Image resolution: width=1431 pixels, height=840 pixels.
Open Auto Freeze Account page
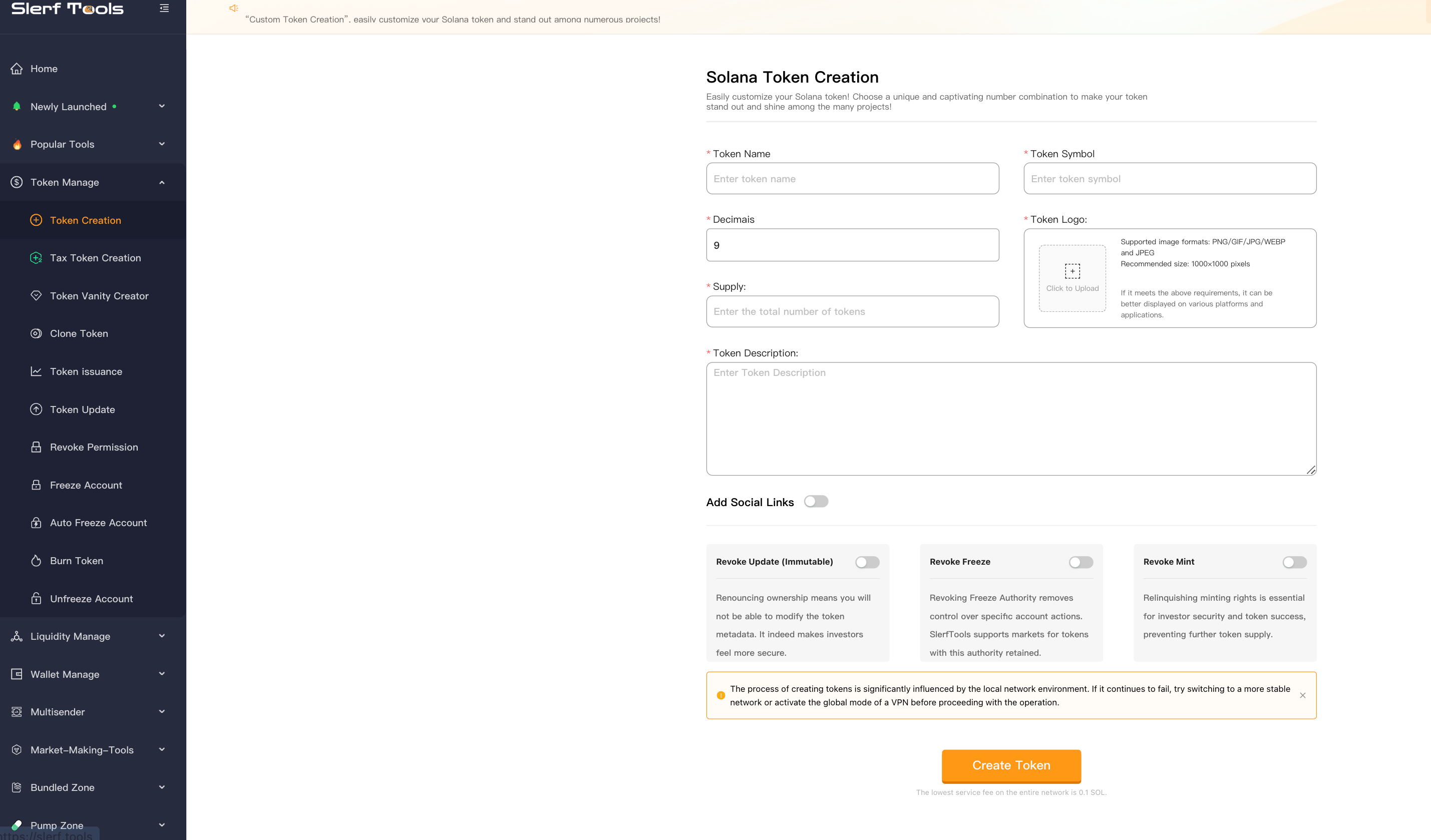[93, 523]
